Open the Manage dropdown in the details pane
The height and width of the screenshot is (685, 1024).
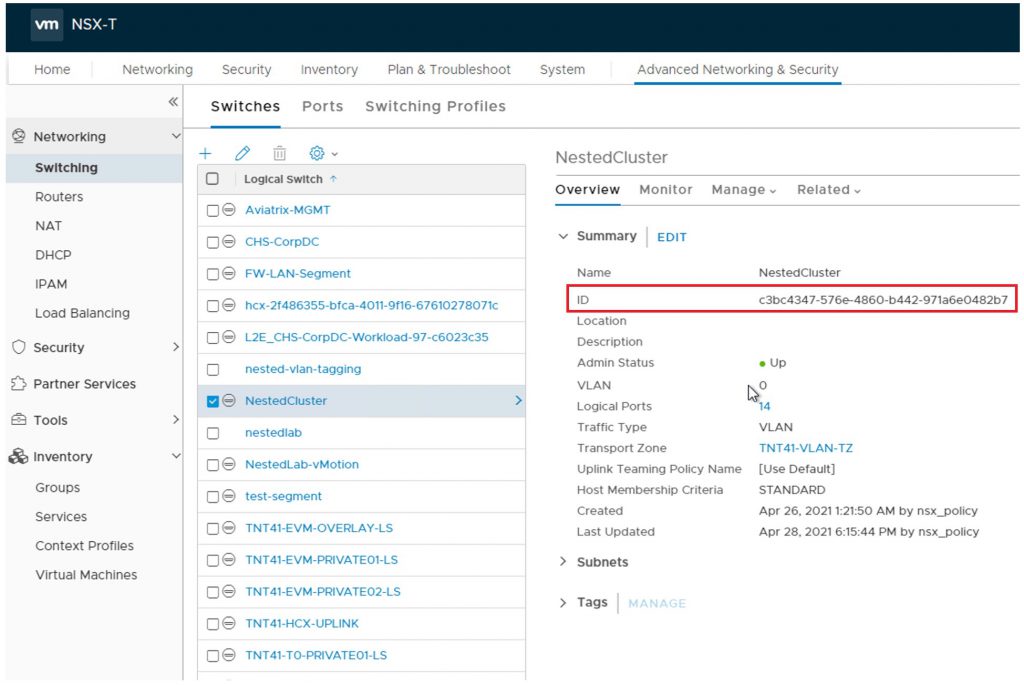(743, 189)
